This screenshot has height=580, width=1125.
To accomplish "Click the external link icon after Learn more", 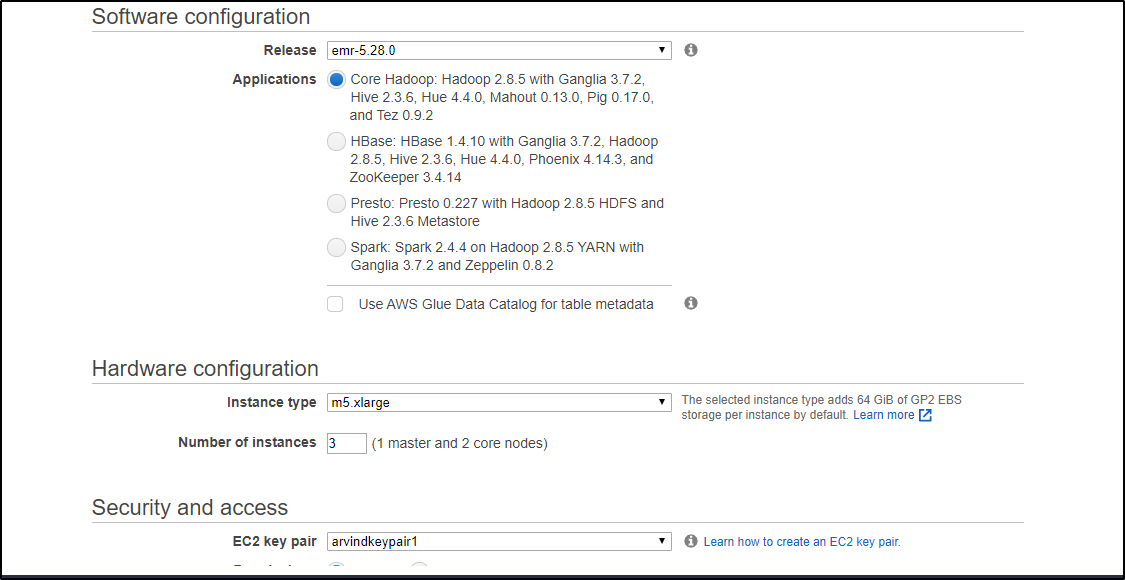I will (x=926, y=415).
